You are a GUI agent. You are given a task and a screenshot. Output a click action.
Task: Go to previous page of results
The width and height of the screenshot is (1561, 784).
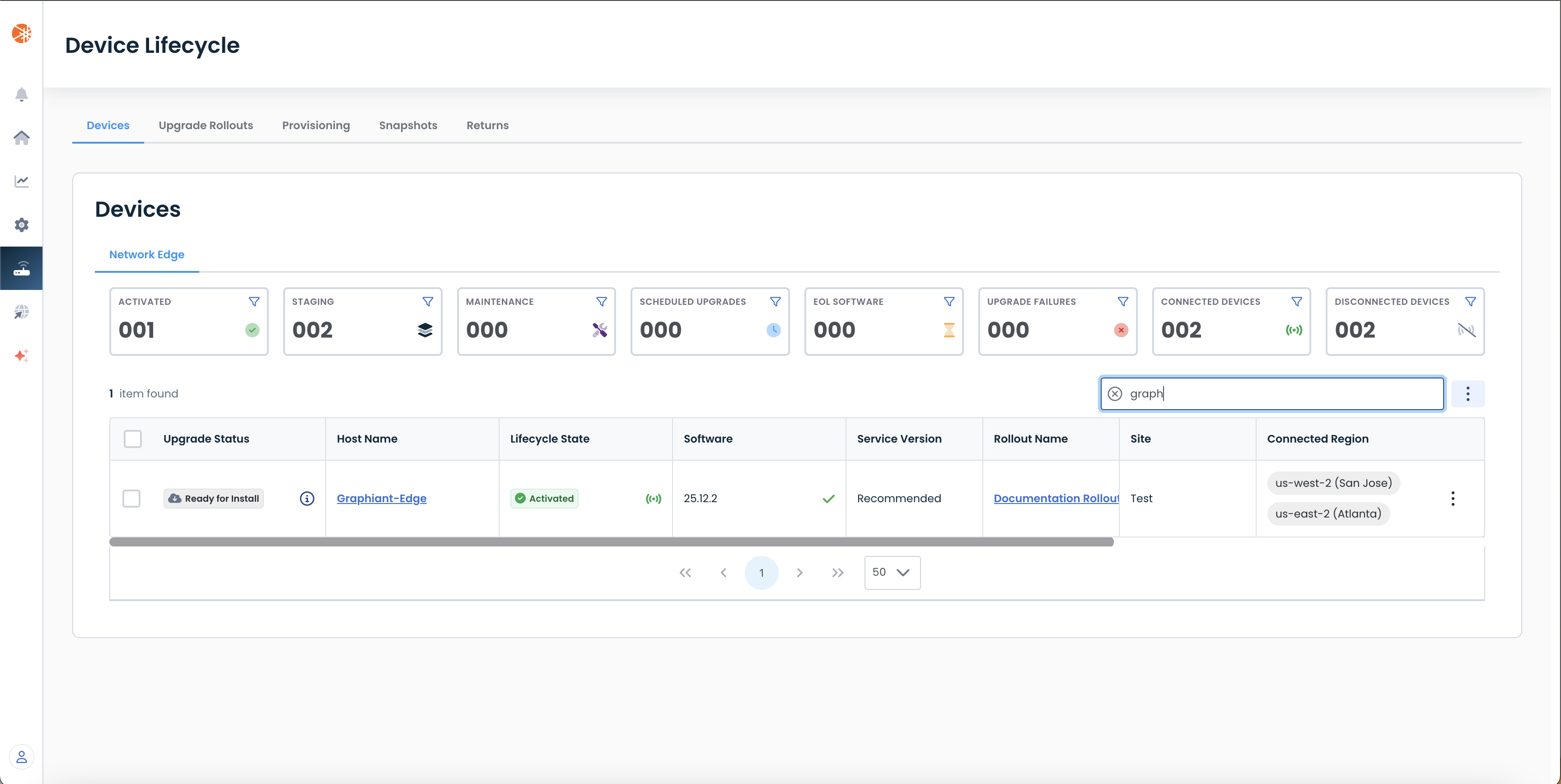point(724,573)
